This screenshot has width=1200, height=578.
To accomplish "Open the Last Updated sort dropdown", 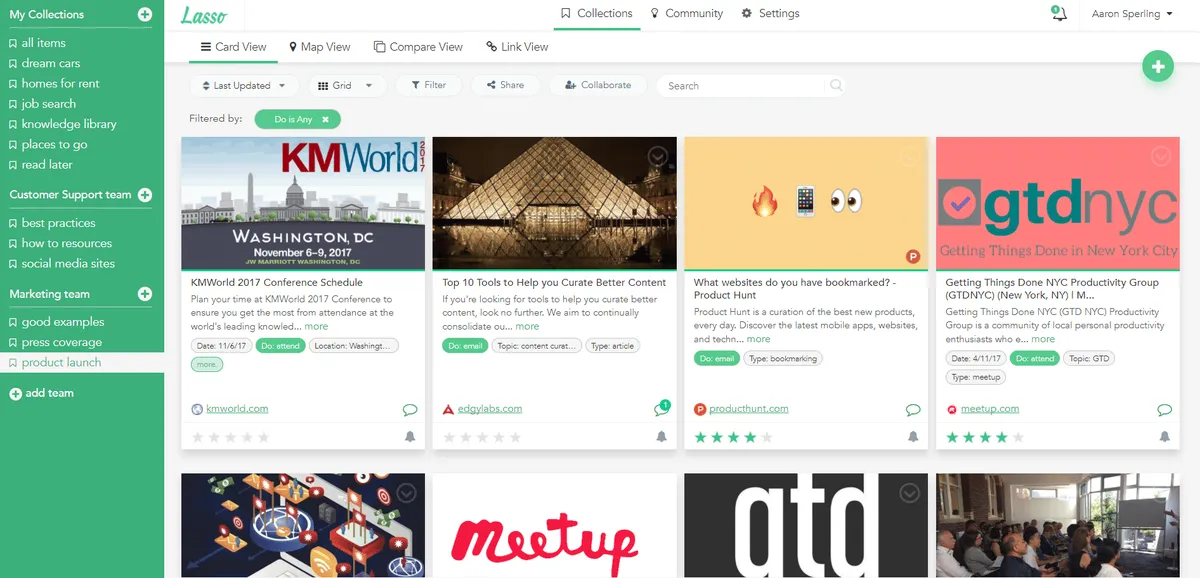I will tap(244, 86).
